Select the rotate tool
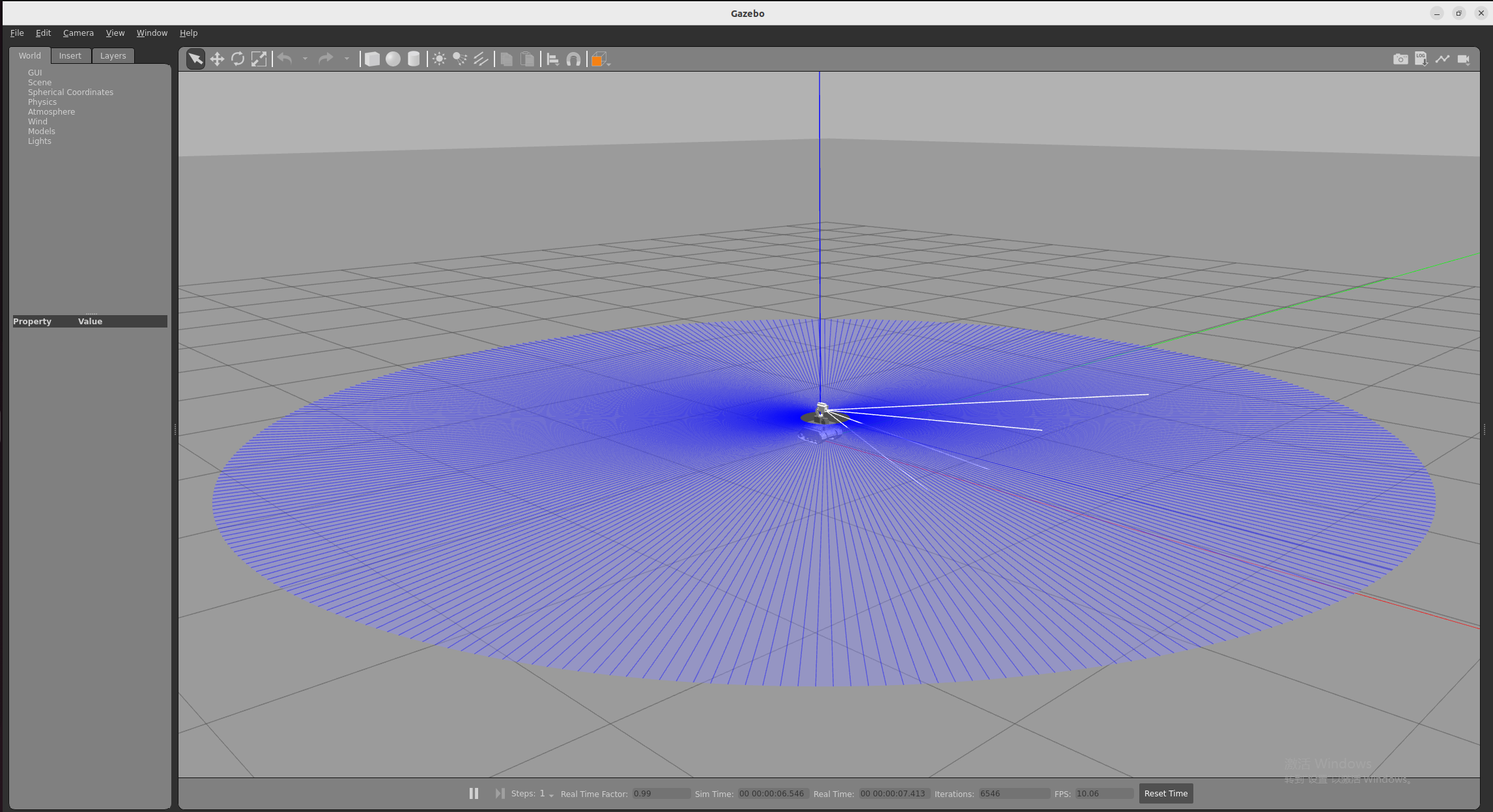Screen dimensions: 1493x812 pos(239,59)
